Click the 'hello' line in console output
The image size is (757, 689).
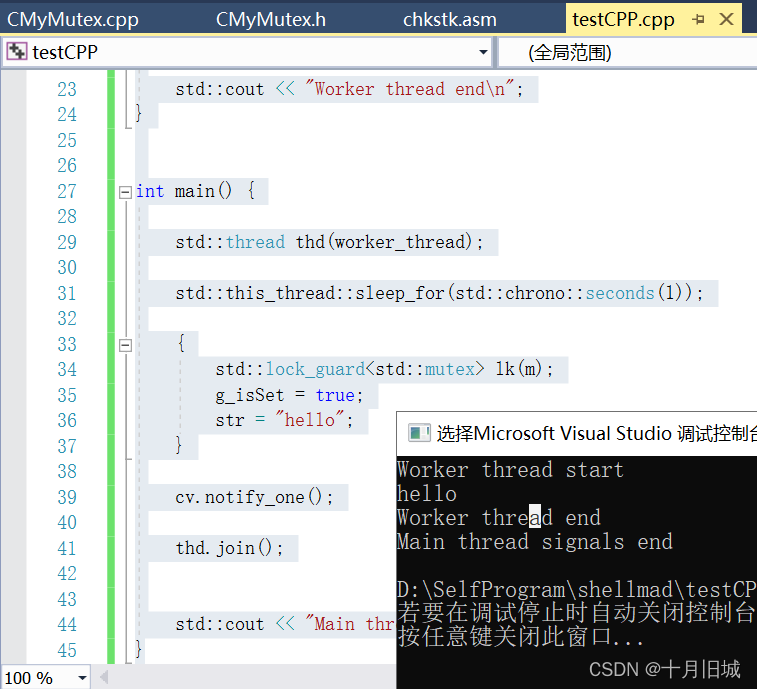point(427,493)
